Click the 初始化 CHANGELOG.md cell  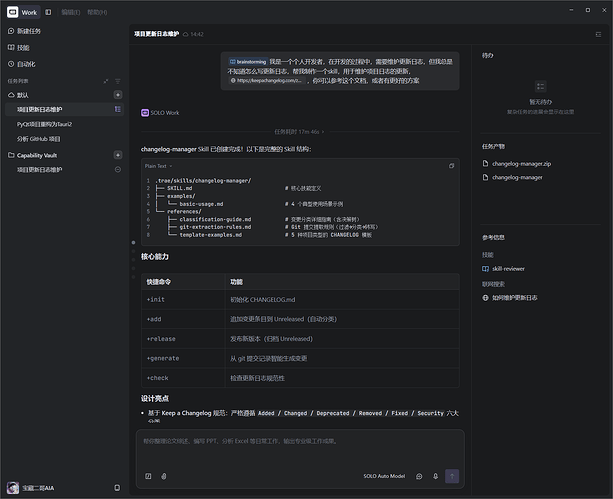click(x=342, y=300)
